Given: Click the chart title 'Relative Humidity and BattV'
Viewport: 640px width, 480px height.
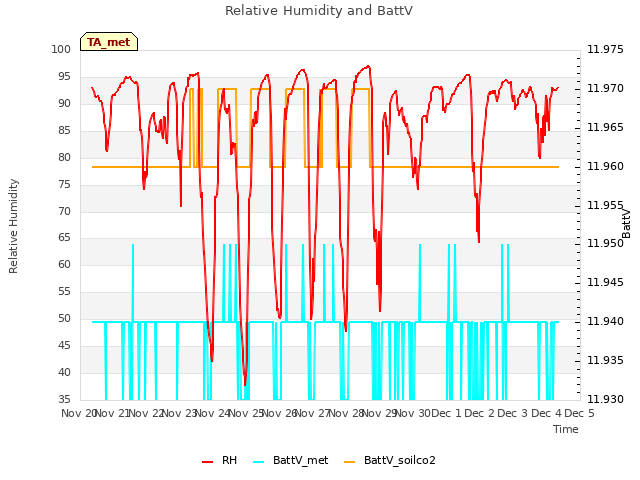Looking at the screenshot, I should coord(319,11).
